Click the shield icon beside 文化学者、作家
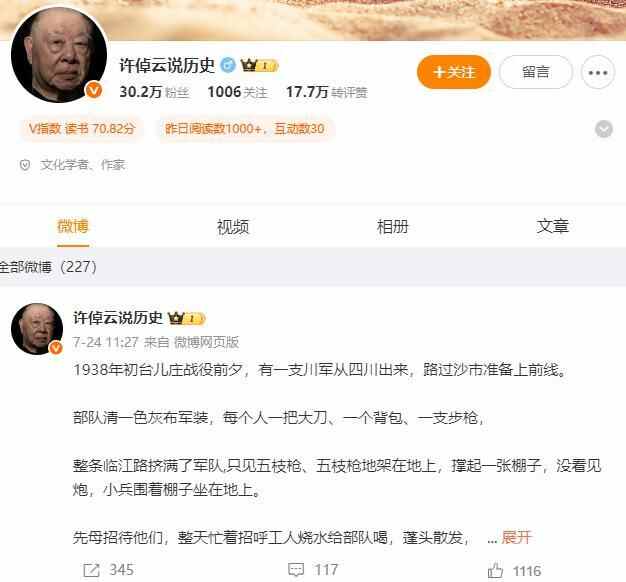Screen dimensions: 626x582 [25, 165]
